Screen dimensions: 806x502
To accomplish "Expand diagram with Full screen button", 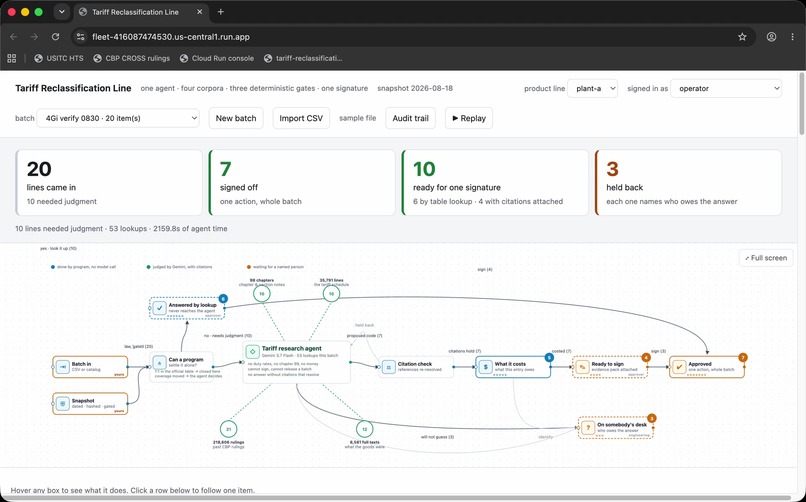I will point(766,258).
